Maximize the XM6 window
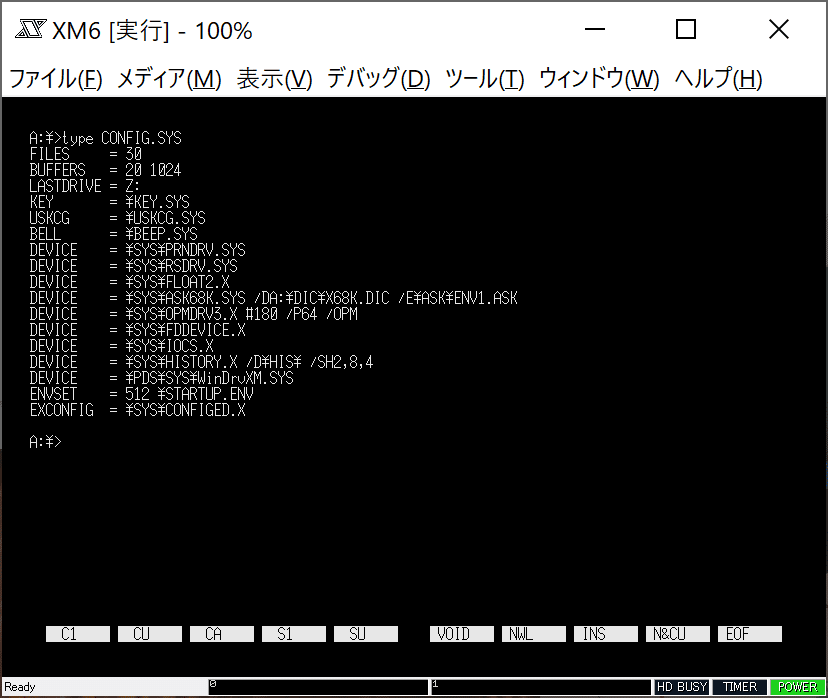This screenshot has height=698, width=828. pos(686,30)
